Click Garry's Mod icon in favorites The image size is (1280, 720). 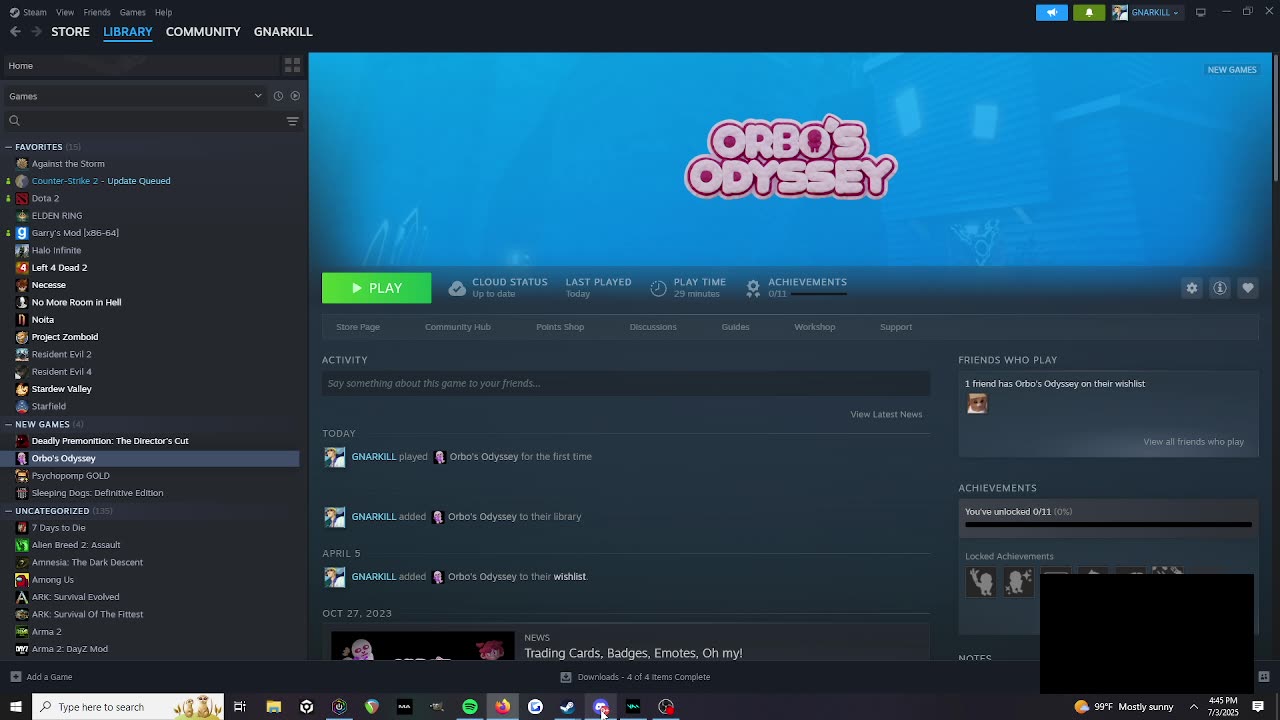[22, 233]
